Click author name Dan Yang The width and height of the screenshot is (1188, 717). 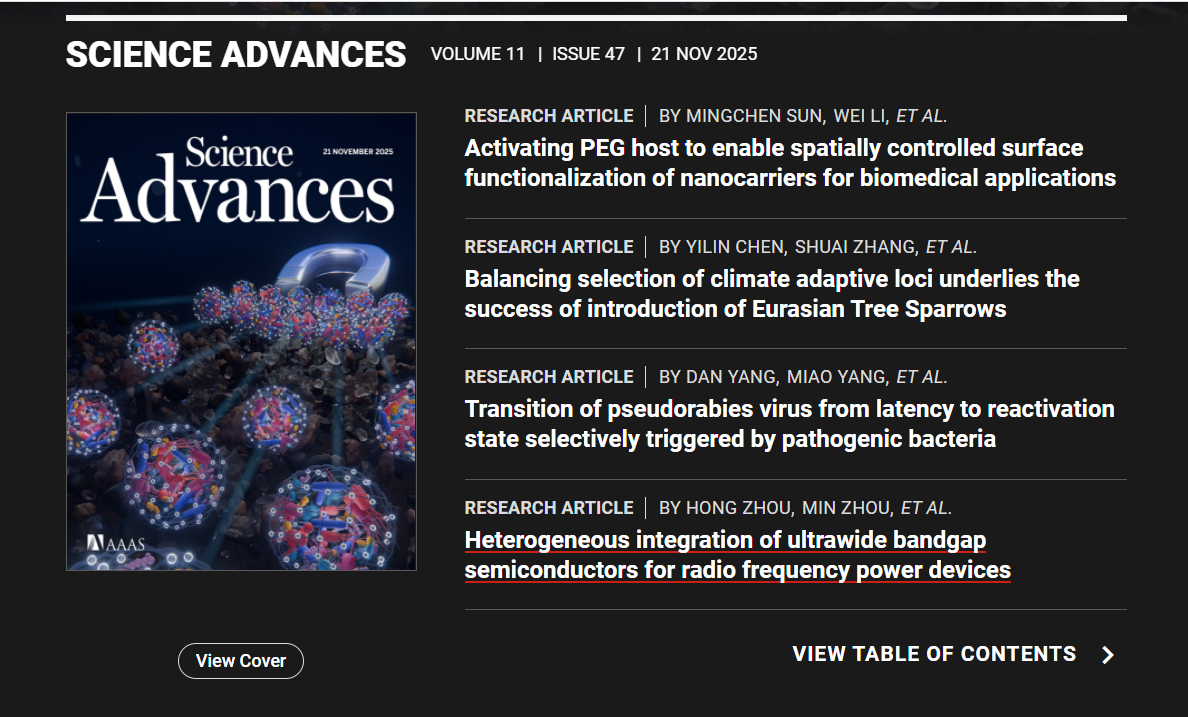pyautogui.click(x=730, y=377)
